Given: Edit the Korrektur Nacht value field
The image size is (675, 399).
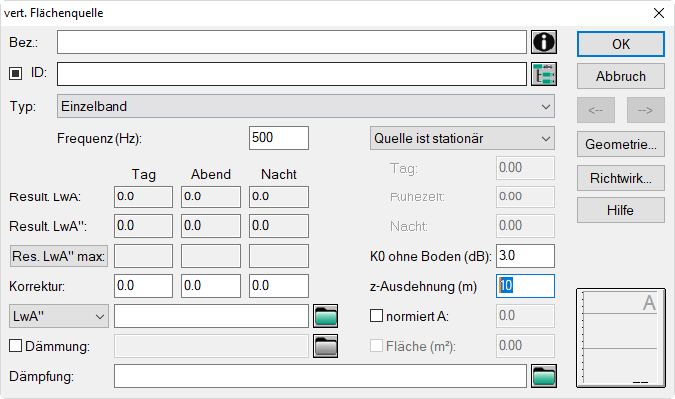Looking at the screenshot, I should (x=279, y=286).
